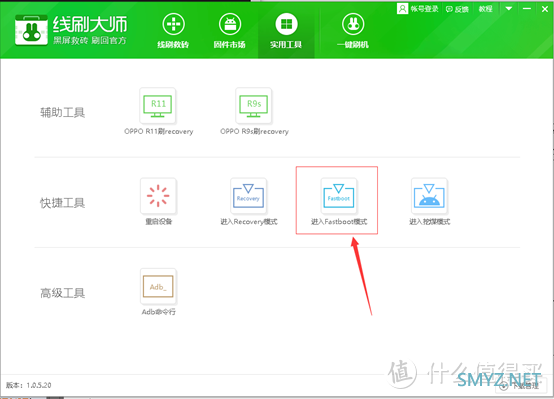The width and height of the screenshot is (554, 399).
Task: Click the 黑屏救砖 刷回官方 slogan text
Action: (x=90, y=40)
